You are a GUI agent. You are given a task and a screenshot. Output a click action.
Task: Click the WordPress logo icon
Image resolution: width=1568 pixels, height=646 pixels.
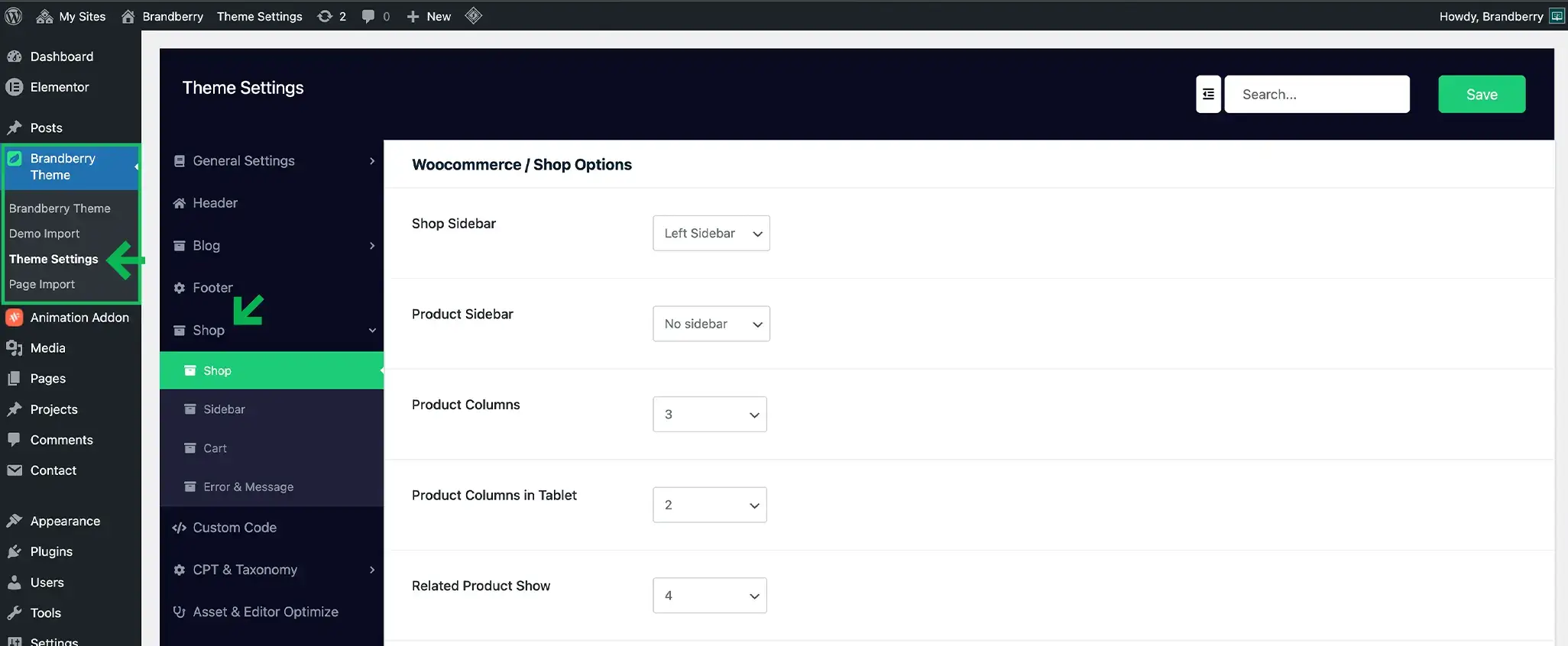14,16
